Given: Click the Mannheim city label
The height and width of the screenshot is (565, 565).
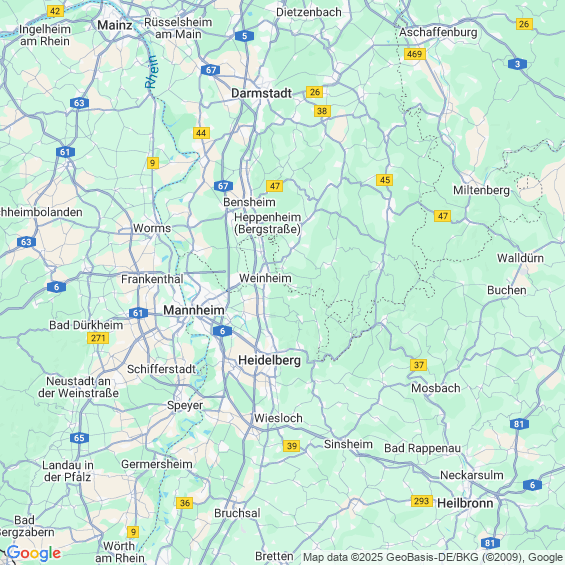Looking at the screenshot, I should [x=194, y=310].
